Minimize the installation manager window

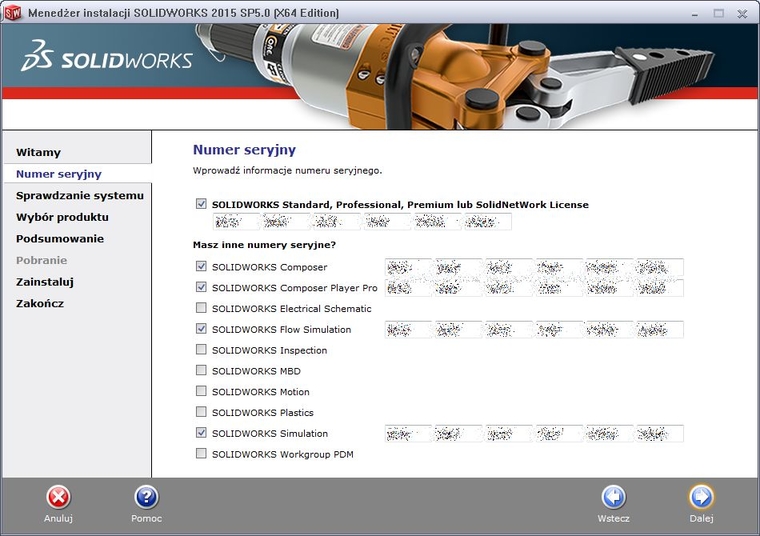(695, 14)
